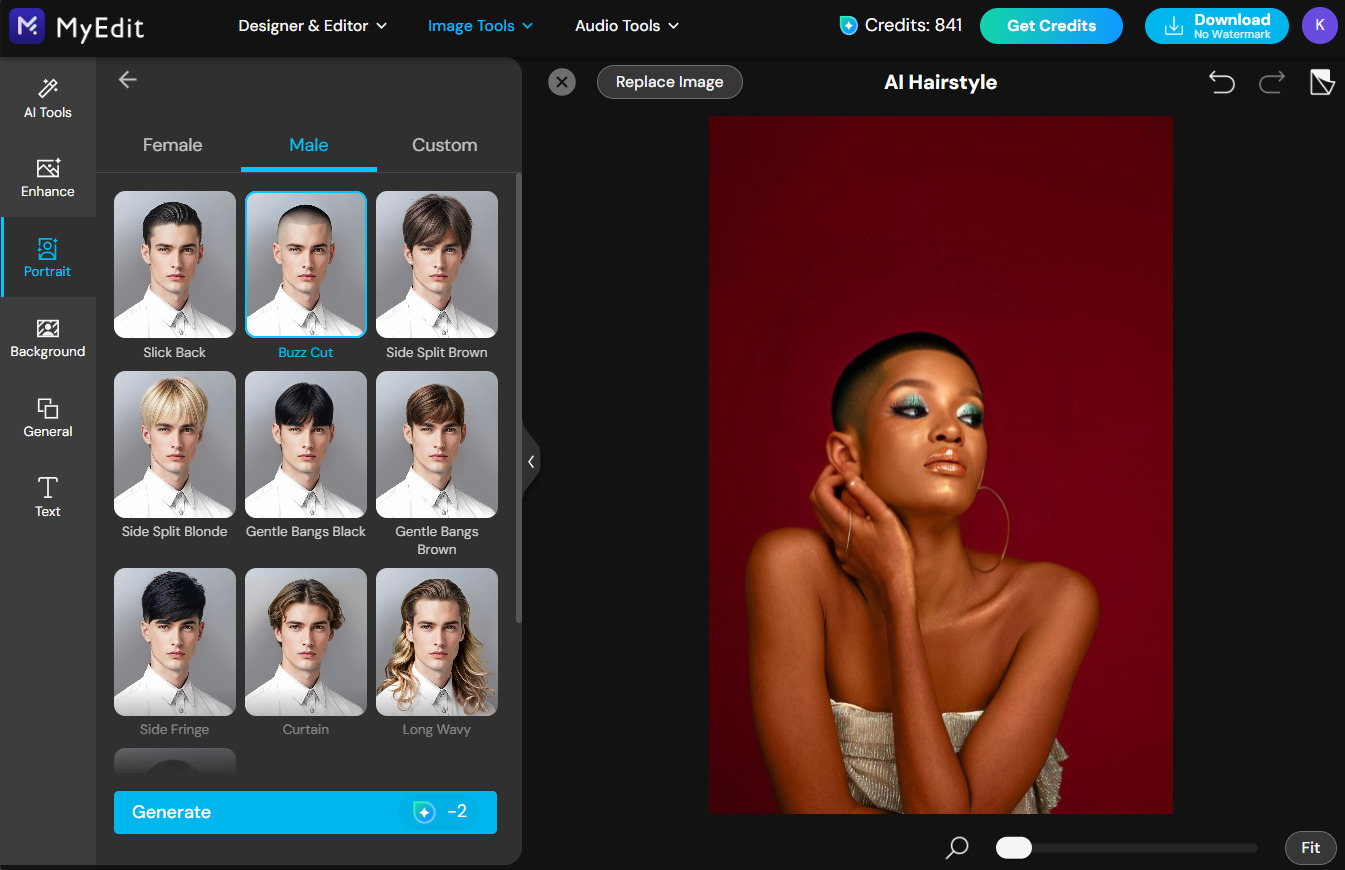Undo the last hairstyle edit
The width and height of the screenshot is (1345, 870).
pos(1221,82)
